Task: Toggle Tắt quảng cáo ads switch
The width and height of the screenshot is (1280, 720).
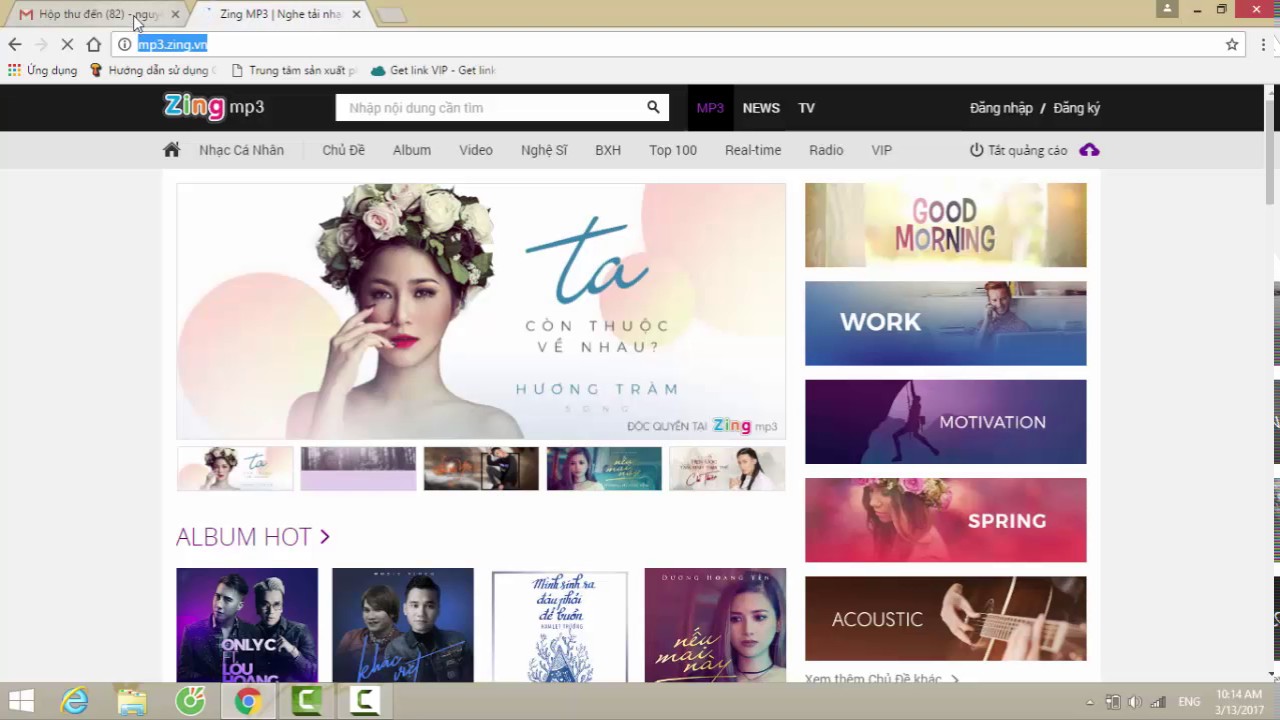Action: point(1019,150)
